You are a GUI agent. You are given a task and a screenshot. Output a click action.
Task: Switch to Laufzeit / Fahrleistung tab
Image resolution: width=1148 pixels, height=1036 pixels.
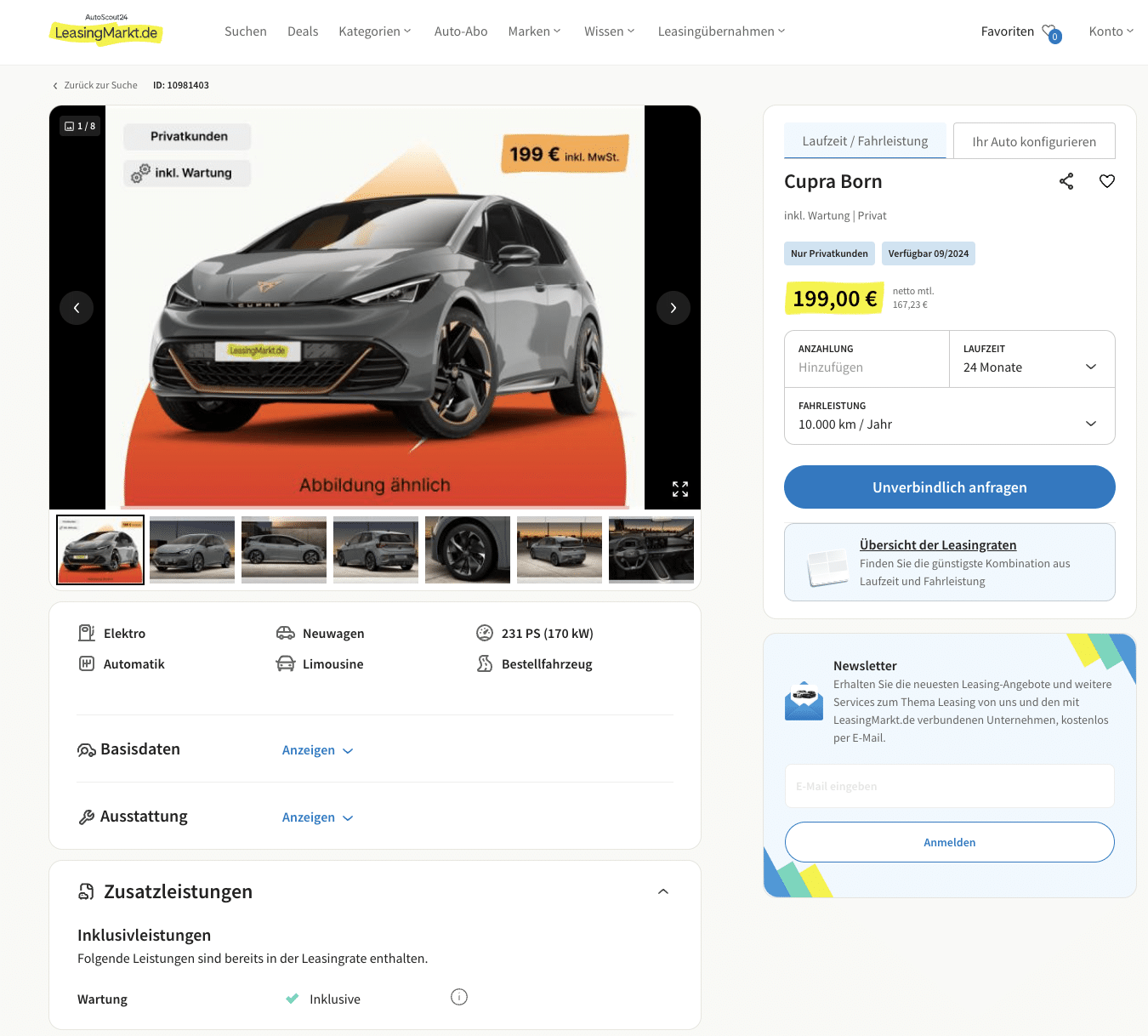865,141
